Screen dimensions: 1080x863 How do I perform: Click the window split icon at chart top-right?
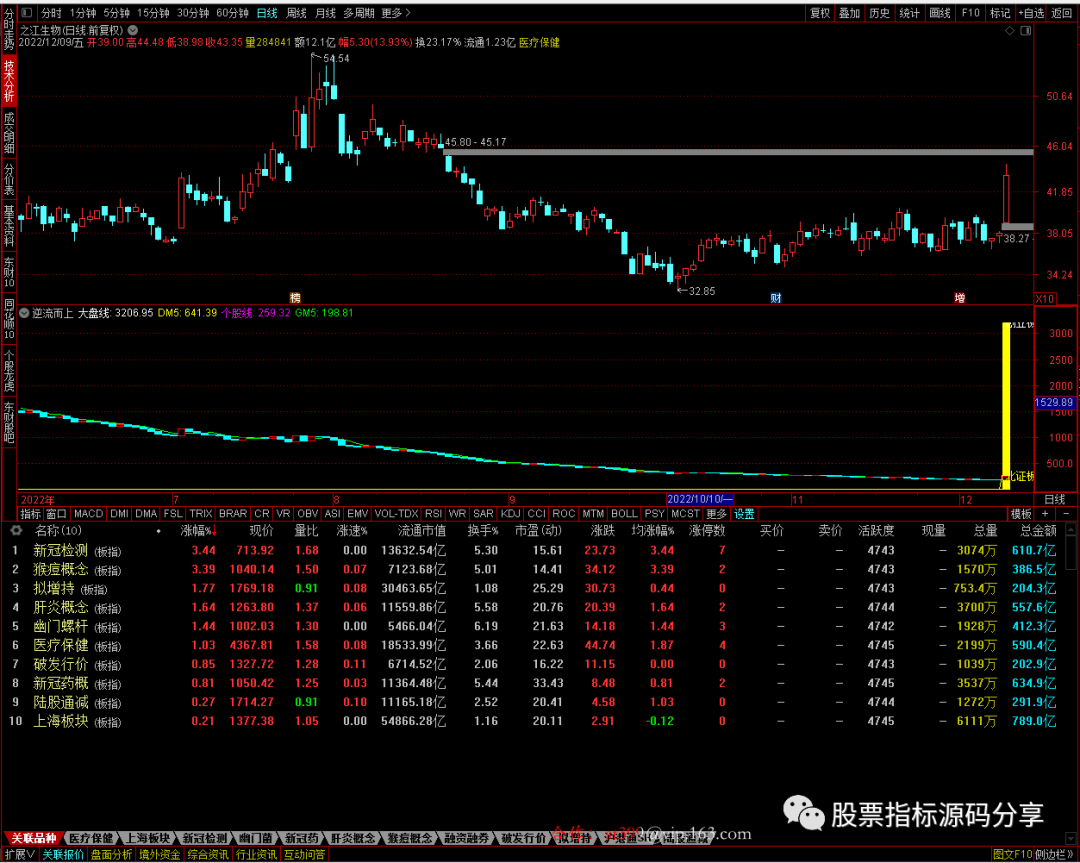click(x=1026, y=30)
